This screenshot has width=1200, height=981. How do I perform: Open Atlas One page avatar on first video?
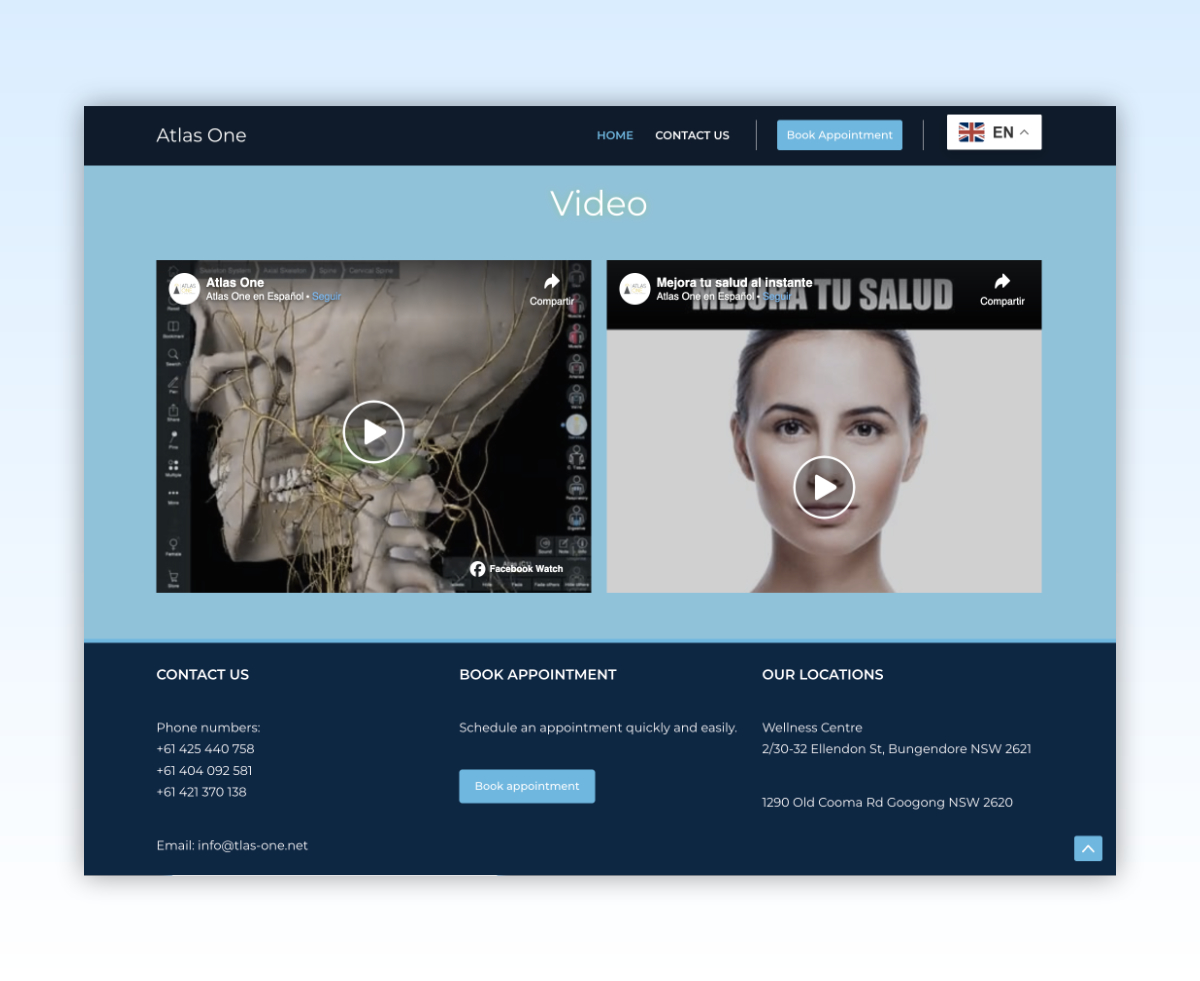(184, 289)
